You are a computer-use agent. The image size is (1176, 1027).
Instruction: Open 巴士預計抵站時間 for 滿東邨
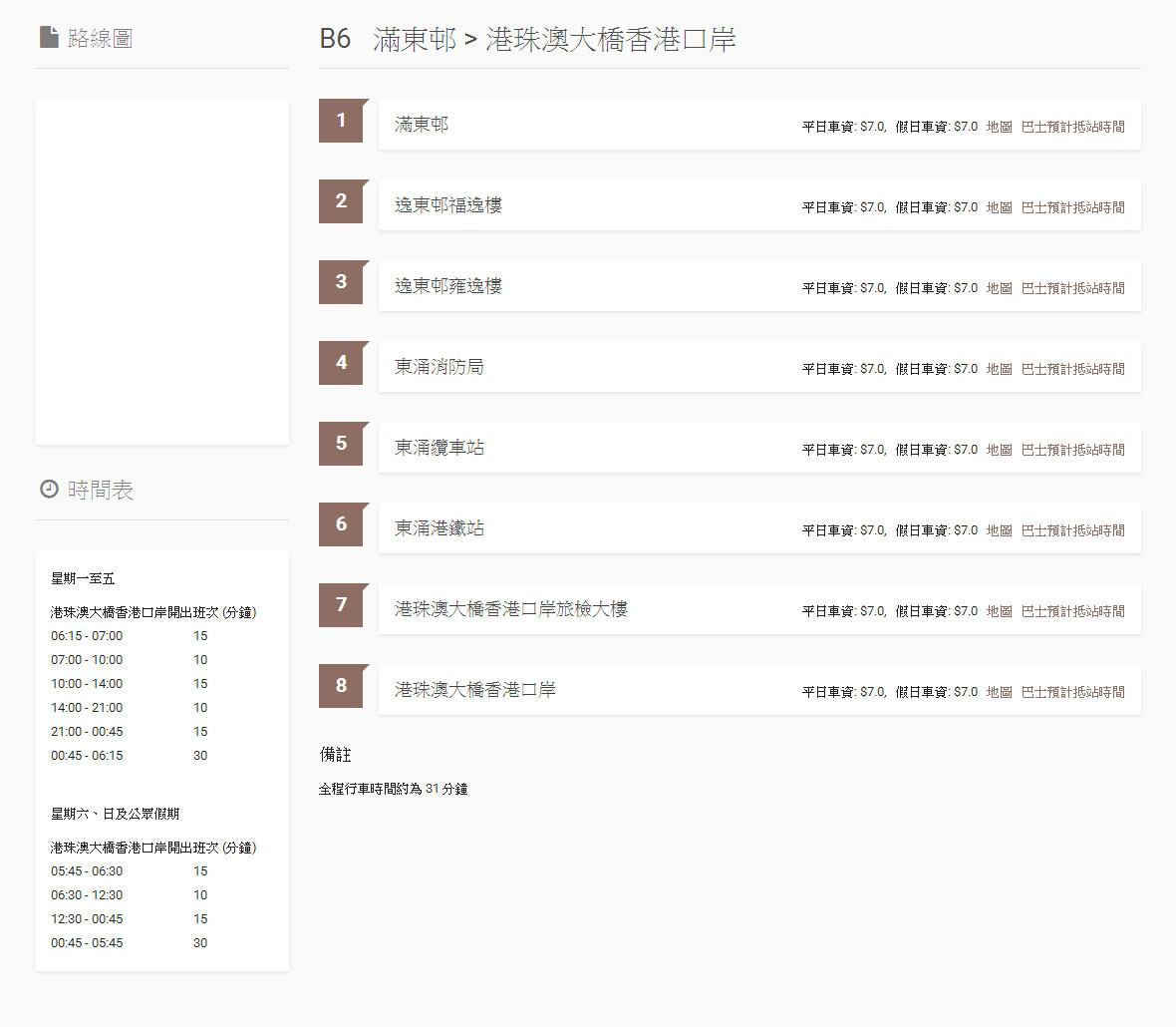coord(1072,127)
